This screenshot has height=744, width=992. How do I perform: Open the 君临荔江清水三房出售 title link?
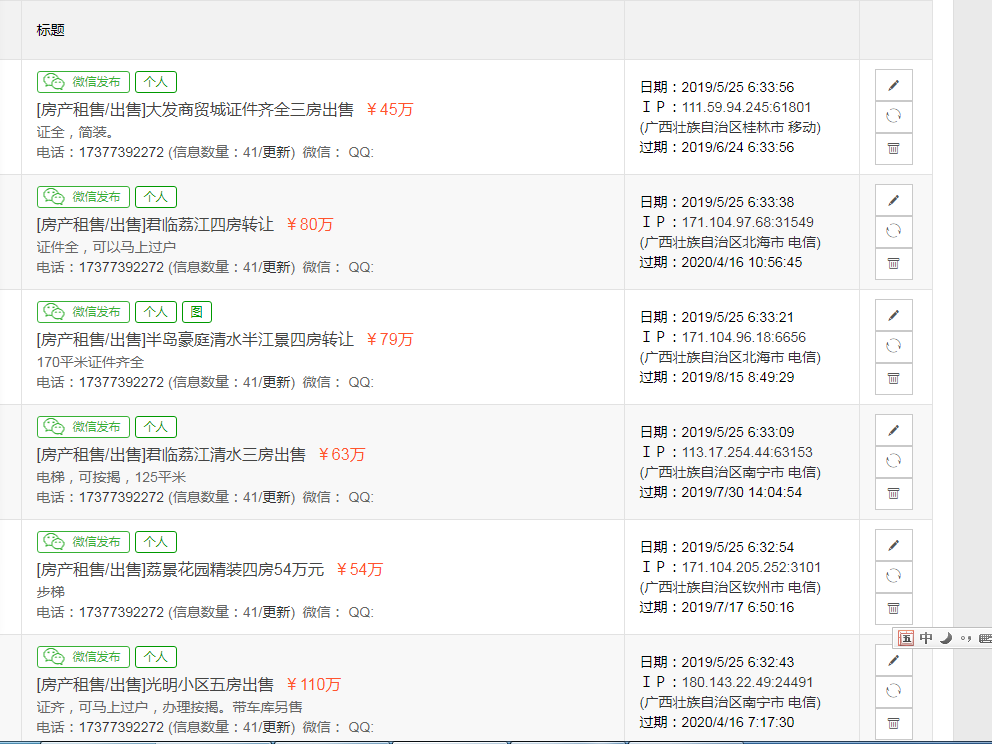(170, 455)
